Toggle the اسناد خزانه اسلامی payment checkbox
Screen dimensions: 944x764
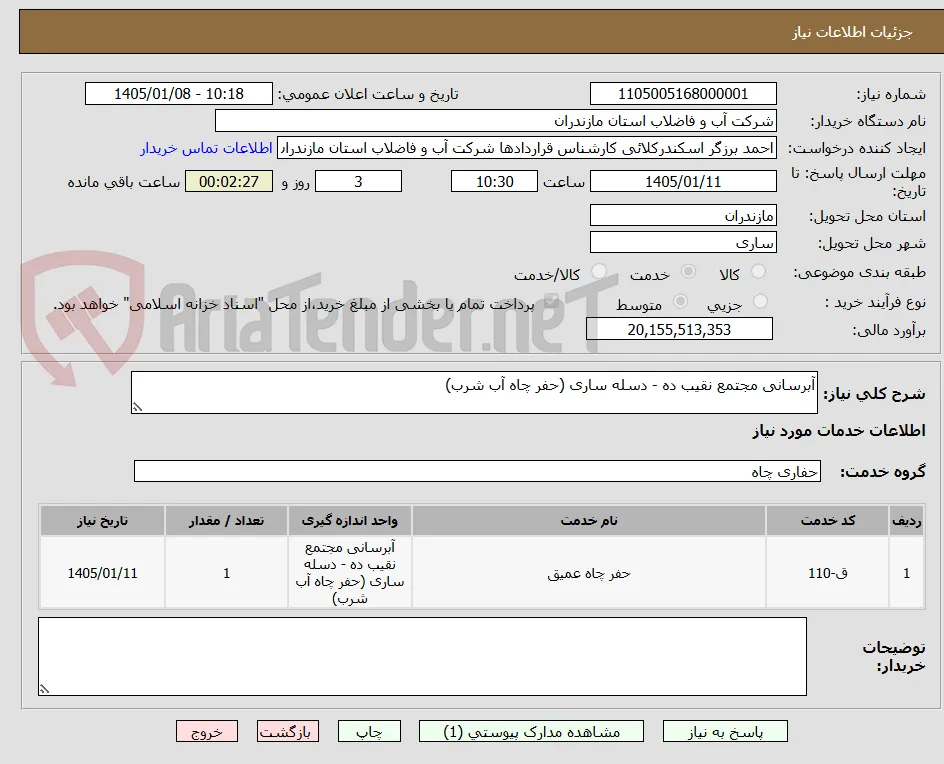550,303
